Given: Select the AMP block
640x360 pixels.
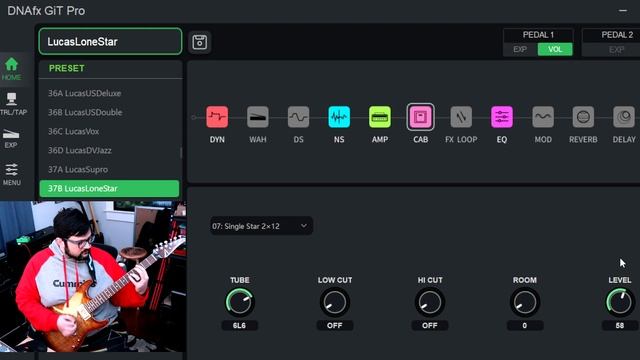Looking at the screenshot, I should [x=380, y=117].
